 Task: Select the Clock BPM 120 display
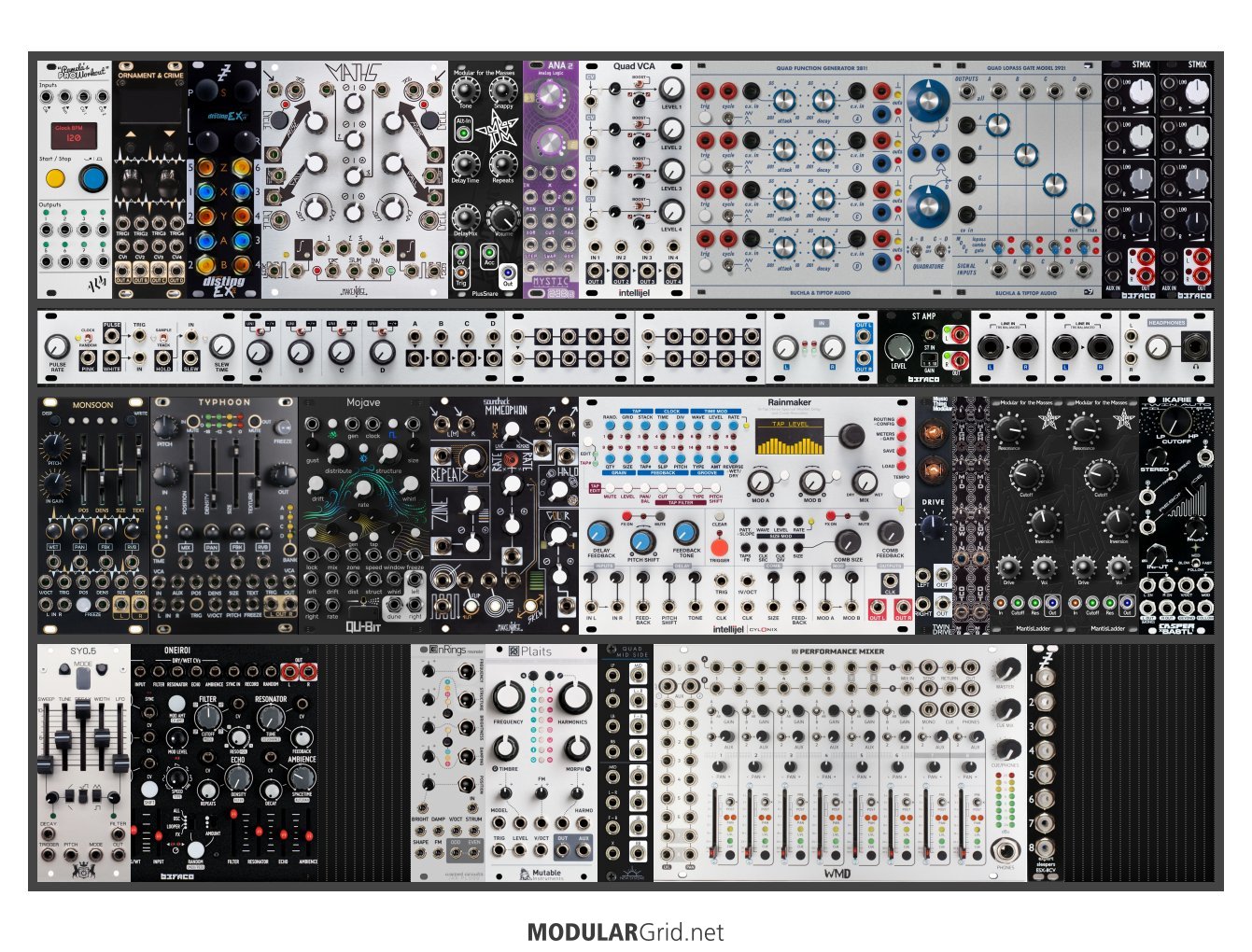74,134
